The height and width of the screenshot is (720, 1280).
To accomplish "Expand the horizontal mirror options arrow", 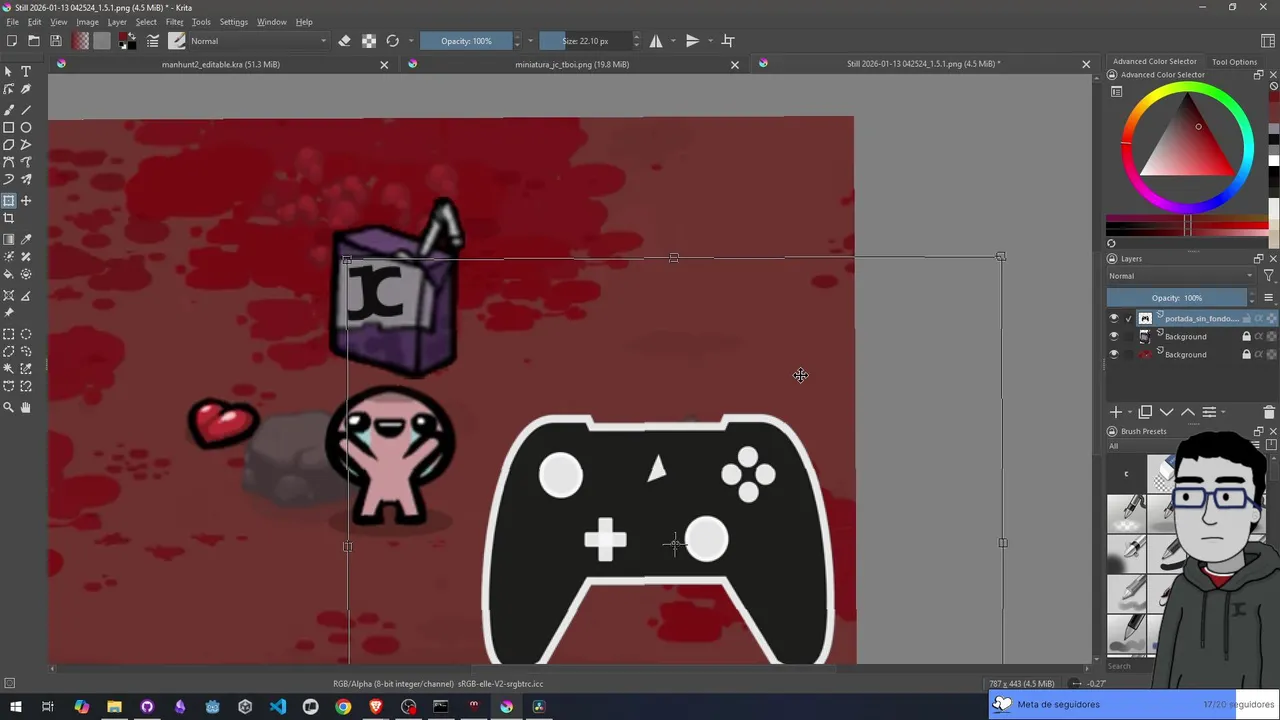I will (673, 41).
